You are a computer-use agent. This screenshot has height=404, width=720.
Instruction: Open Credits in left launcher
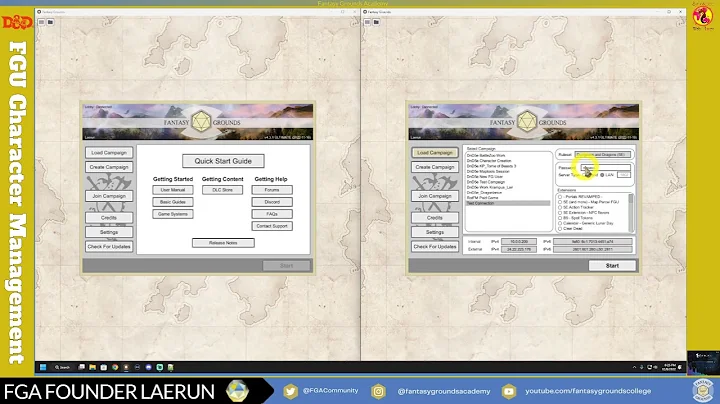pos(109,218)
